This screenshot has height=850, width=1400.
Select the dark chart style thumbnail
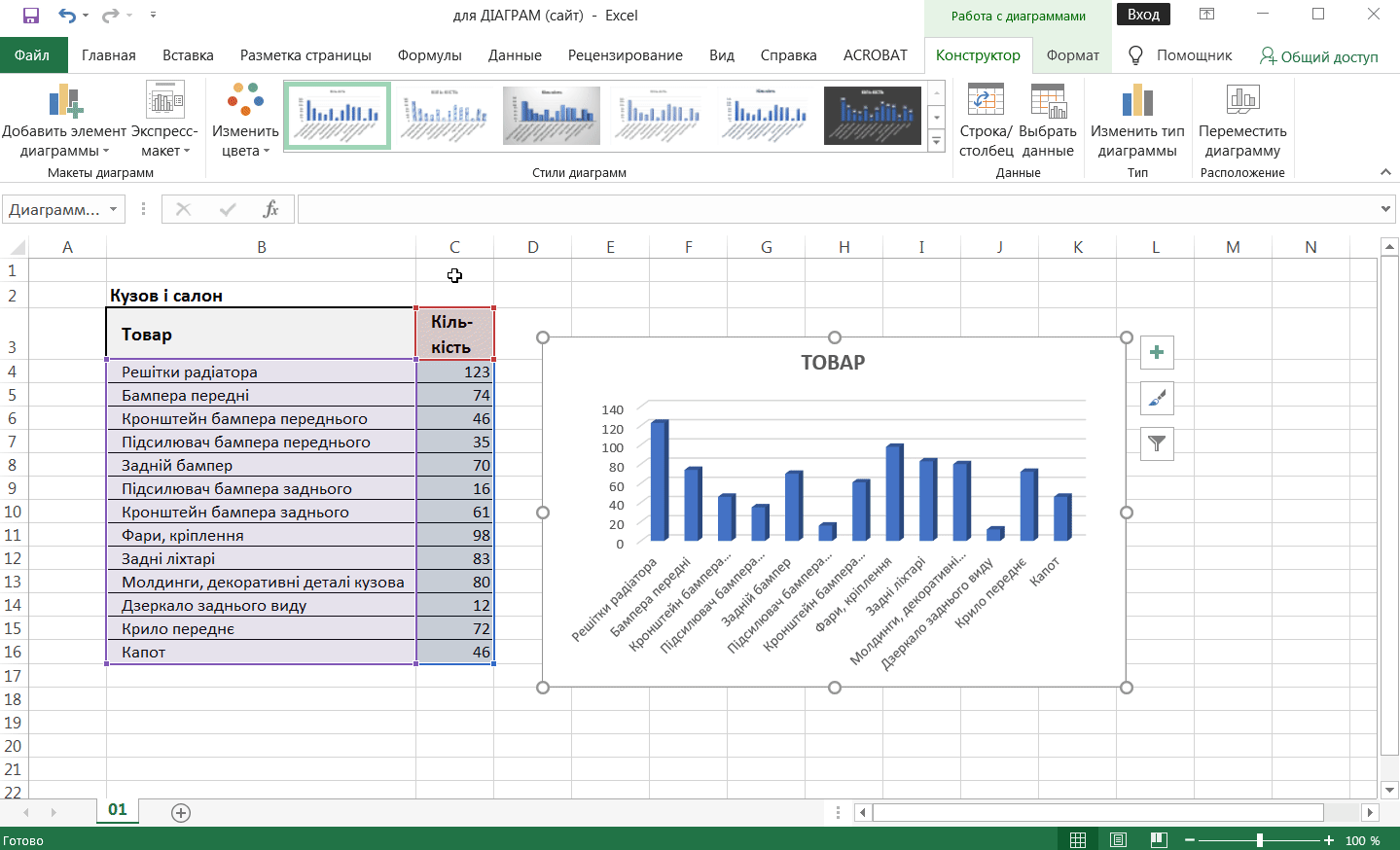872,116
